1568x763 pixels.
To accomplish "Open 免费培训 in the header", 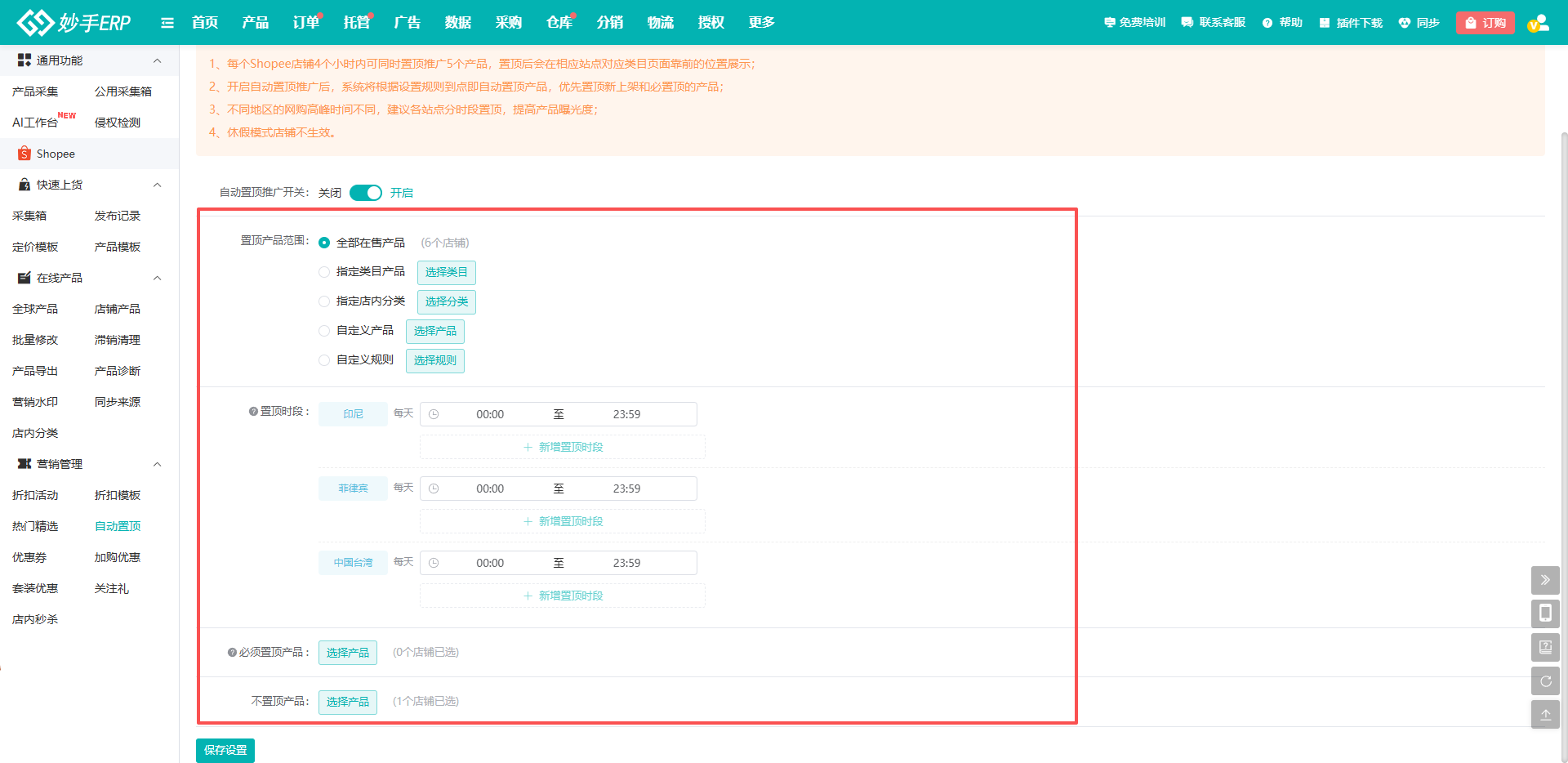I will pos(1134,23).
